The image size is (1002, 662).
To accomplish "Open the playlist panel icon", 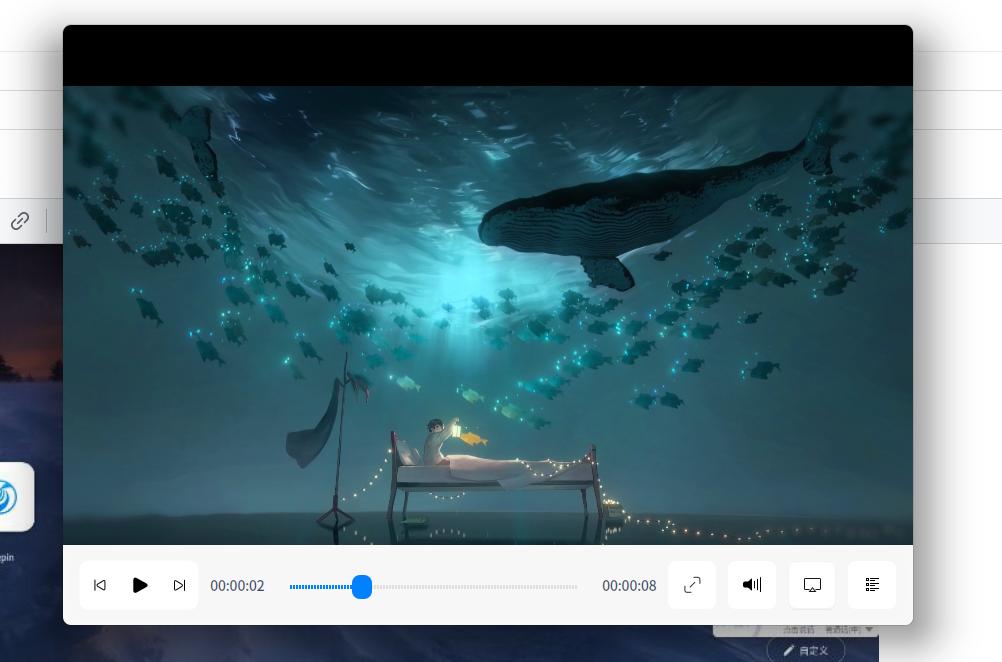I will point(872,585).
